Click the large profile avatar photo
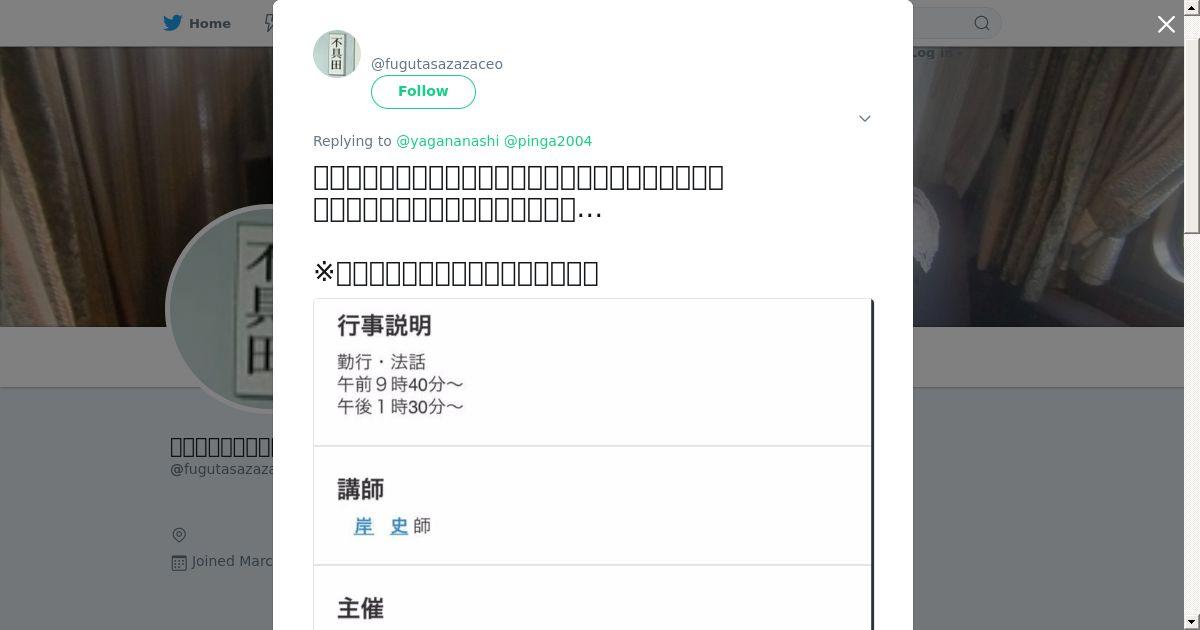Screen dimensions: 1200x630 click(222, 308)
